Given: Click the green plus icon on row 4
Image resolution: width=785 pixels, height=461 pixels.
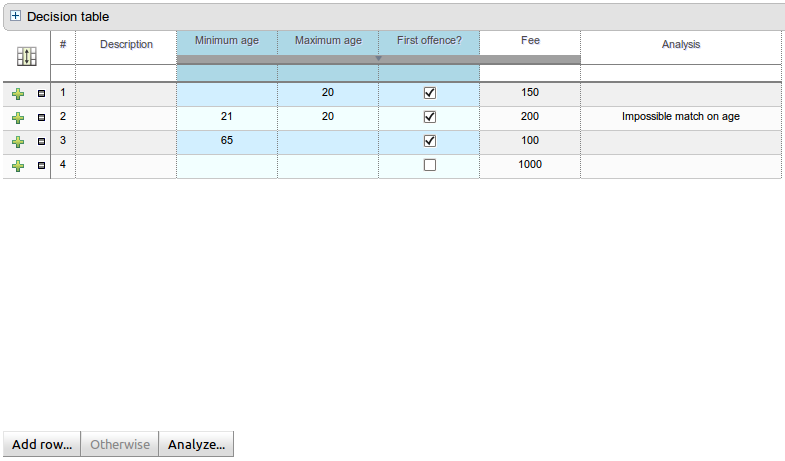Looking at the screenshot, I should [x=18, y=166].
